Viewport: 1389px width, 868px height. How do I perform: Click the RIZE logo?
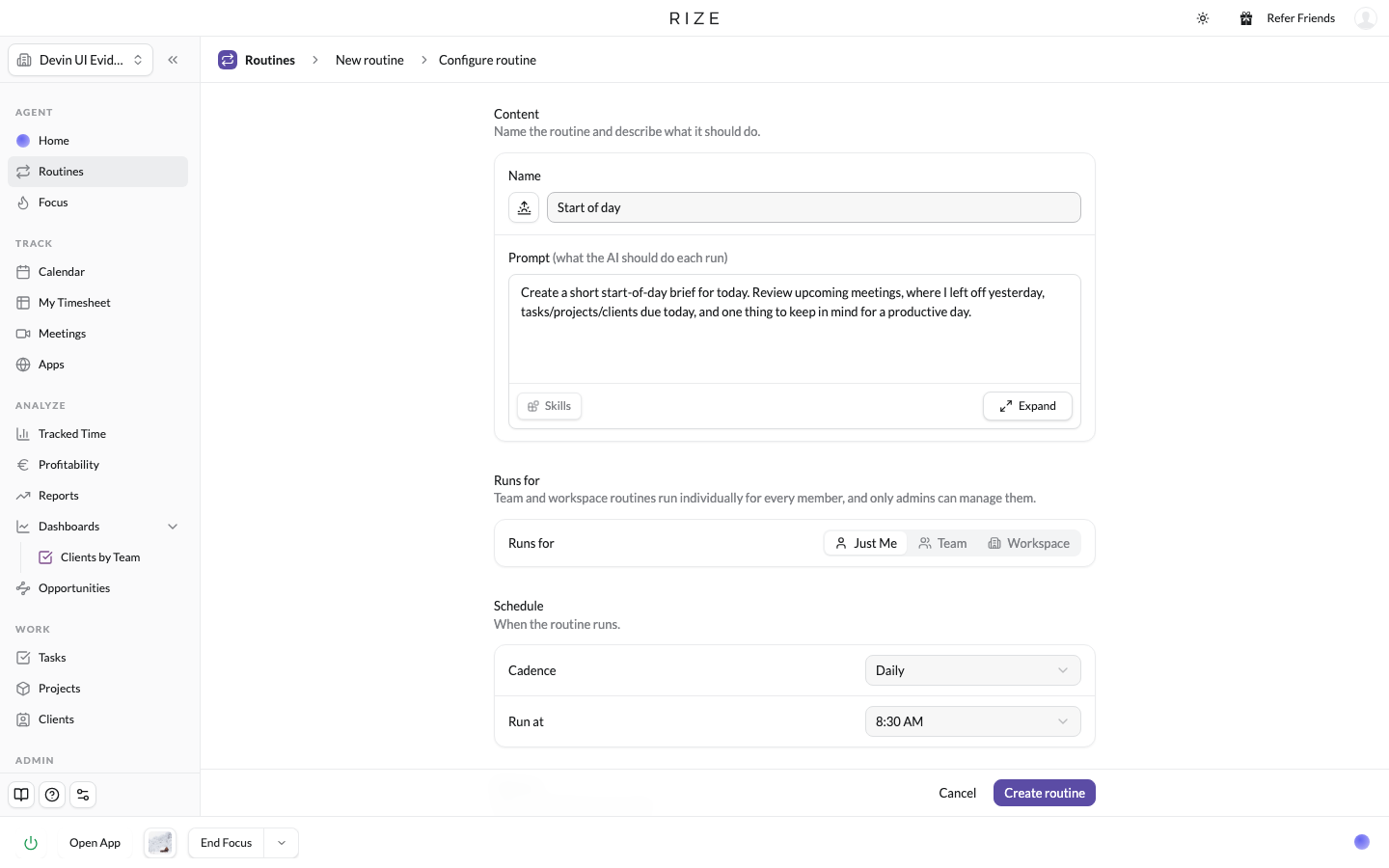(694, 18)
